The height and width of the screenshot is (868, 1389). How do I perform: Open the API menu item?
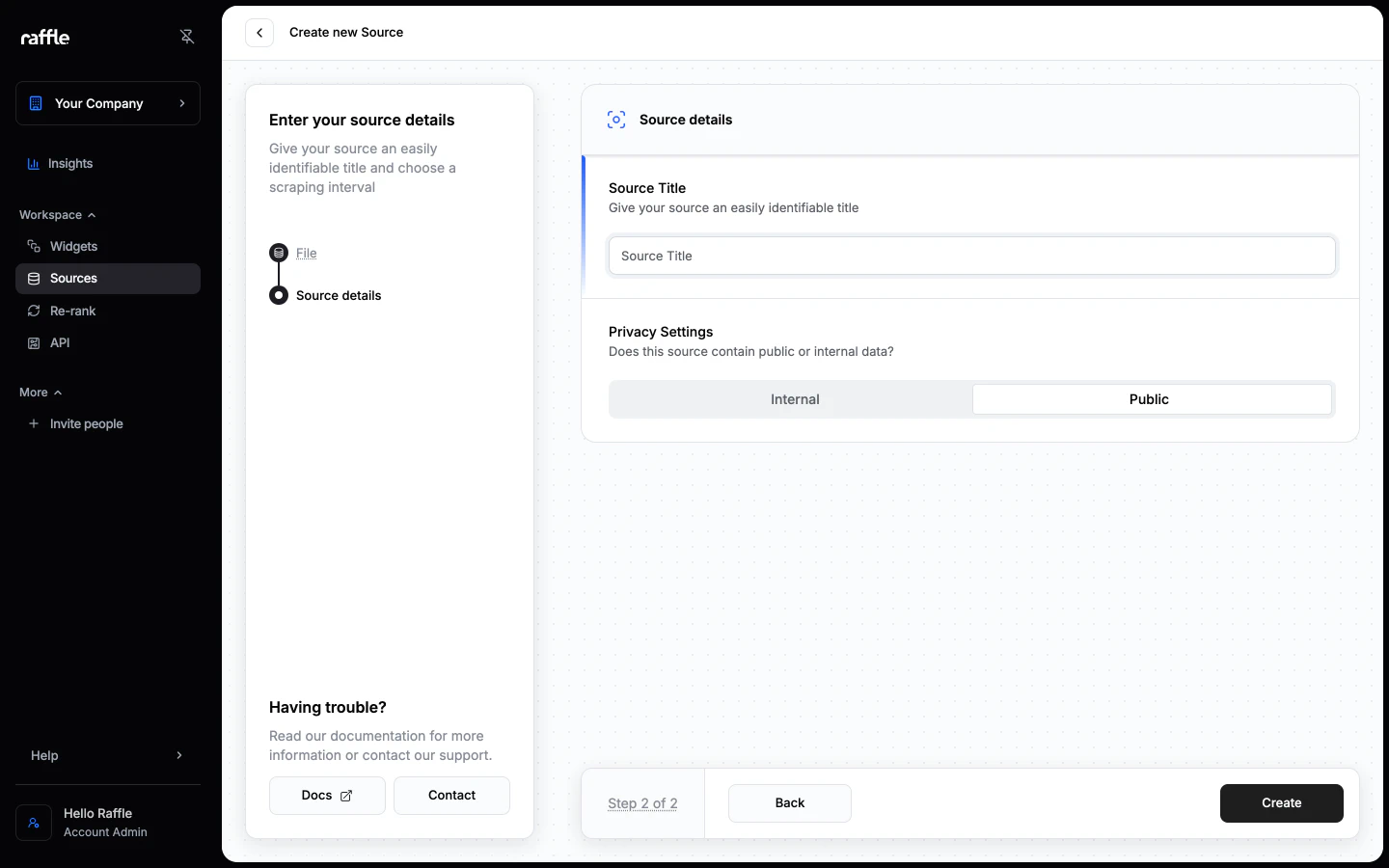coord(108,343)
